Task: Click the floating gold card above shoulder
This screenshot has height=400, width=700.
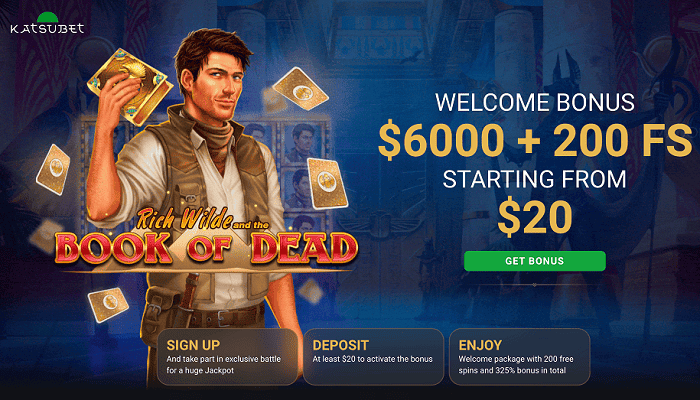Action: pos(300,88)
